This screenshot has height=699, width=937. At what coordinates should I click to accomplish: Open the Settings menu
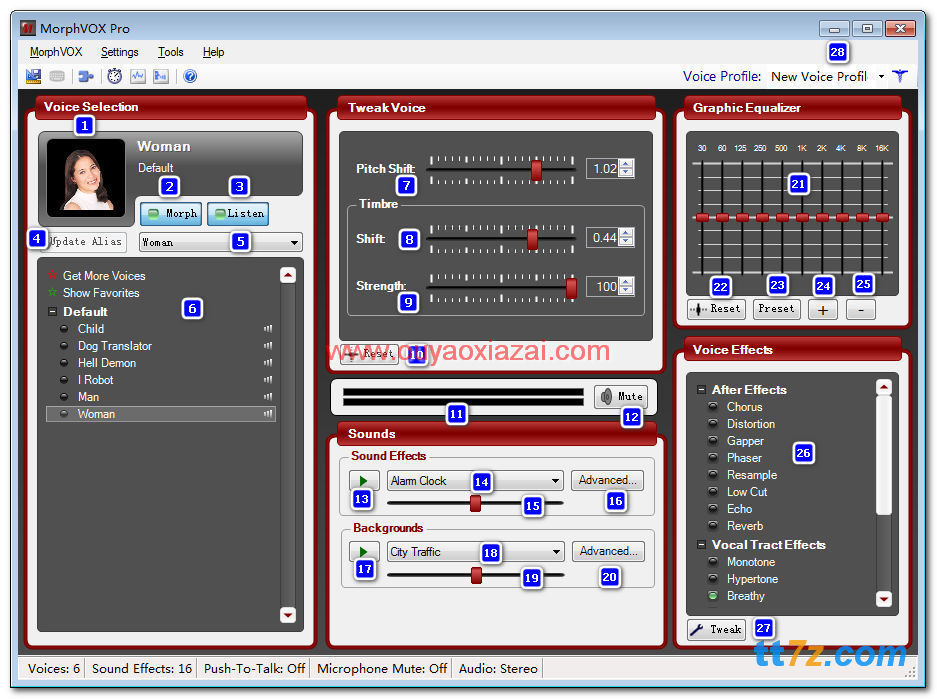tap(120, 52)
